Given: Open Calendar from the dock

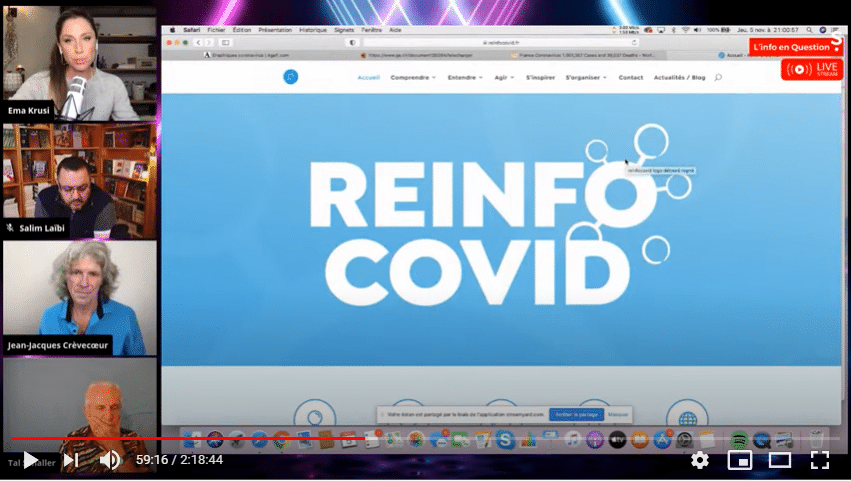Looking at the screenshot, I should pyautogui.click(x=348, y=439).
